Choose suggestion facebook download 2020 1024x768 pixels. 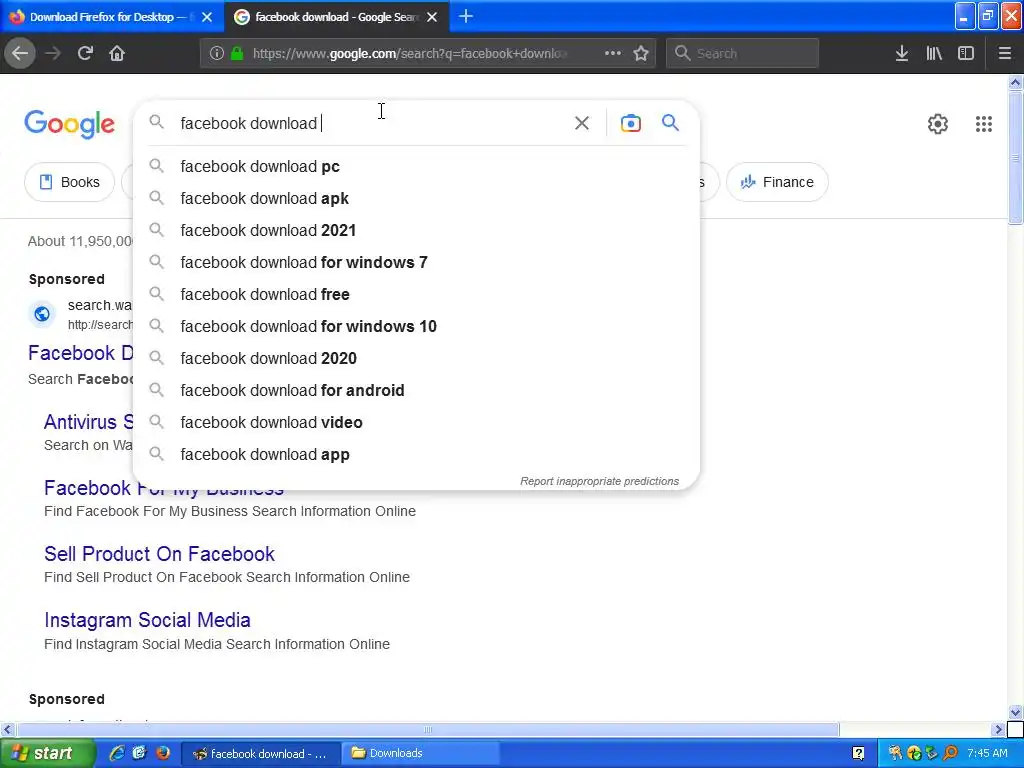[x=416, y=359]
